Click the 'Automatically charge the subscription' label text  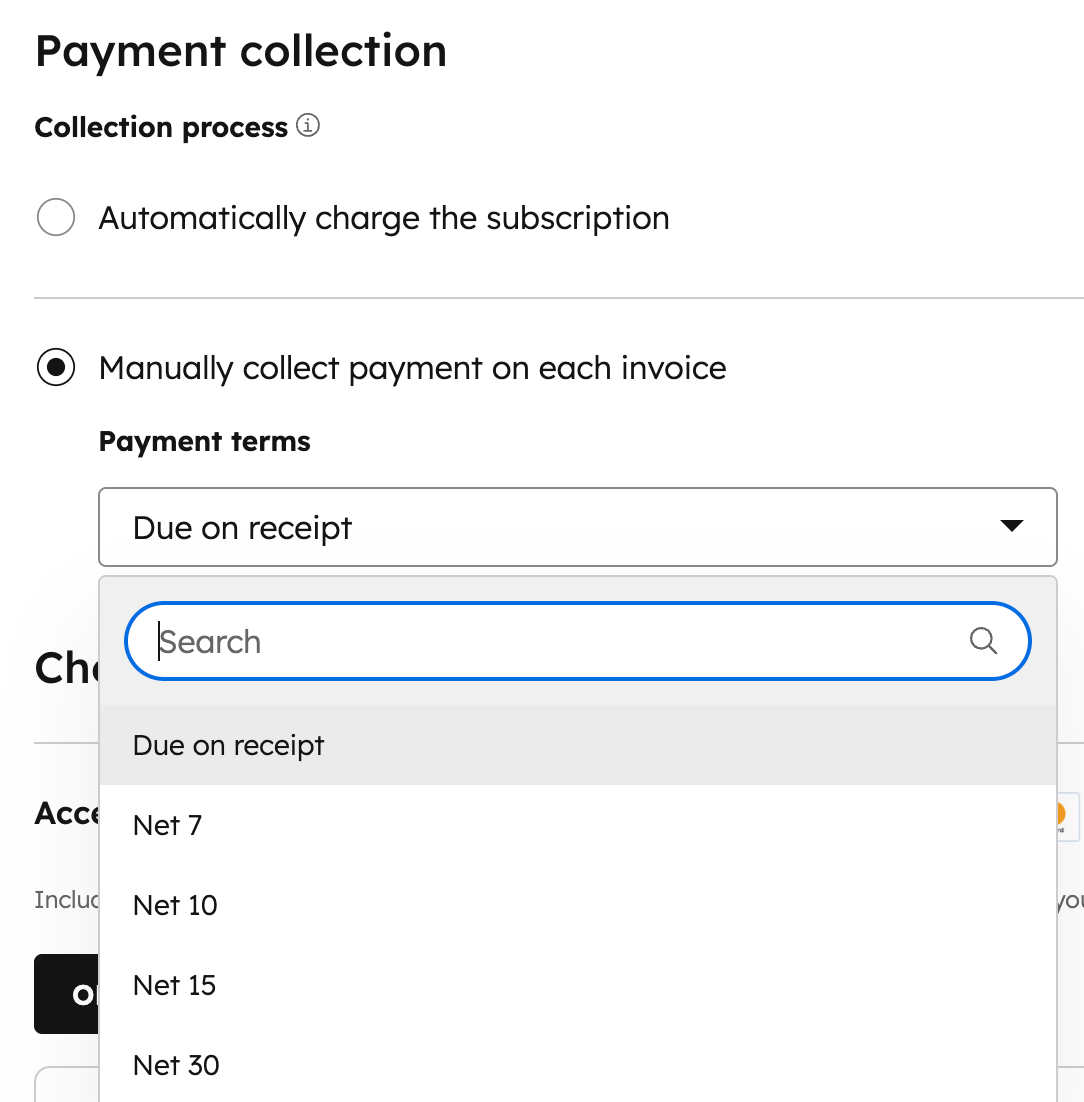(384, 218)
